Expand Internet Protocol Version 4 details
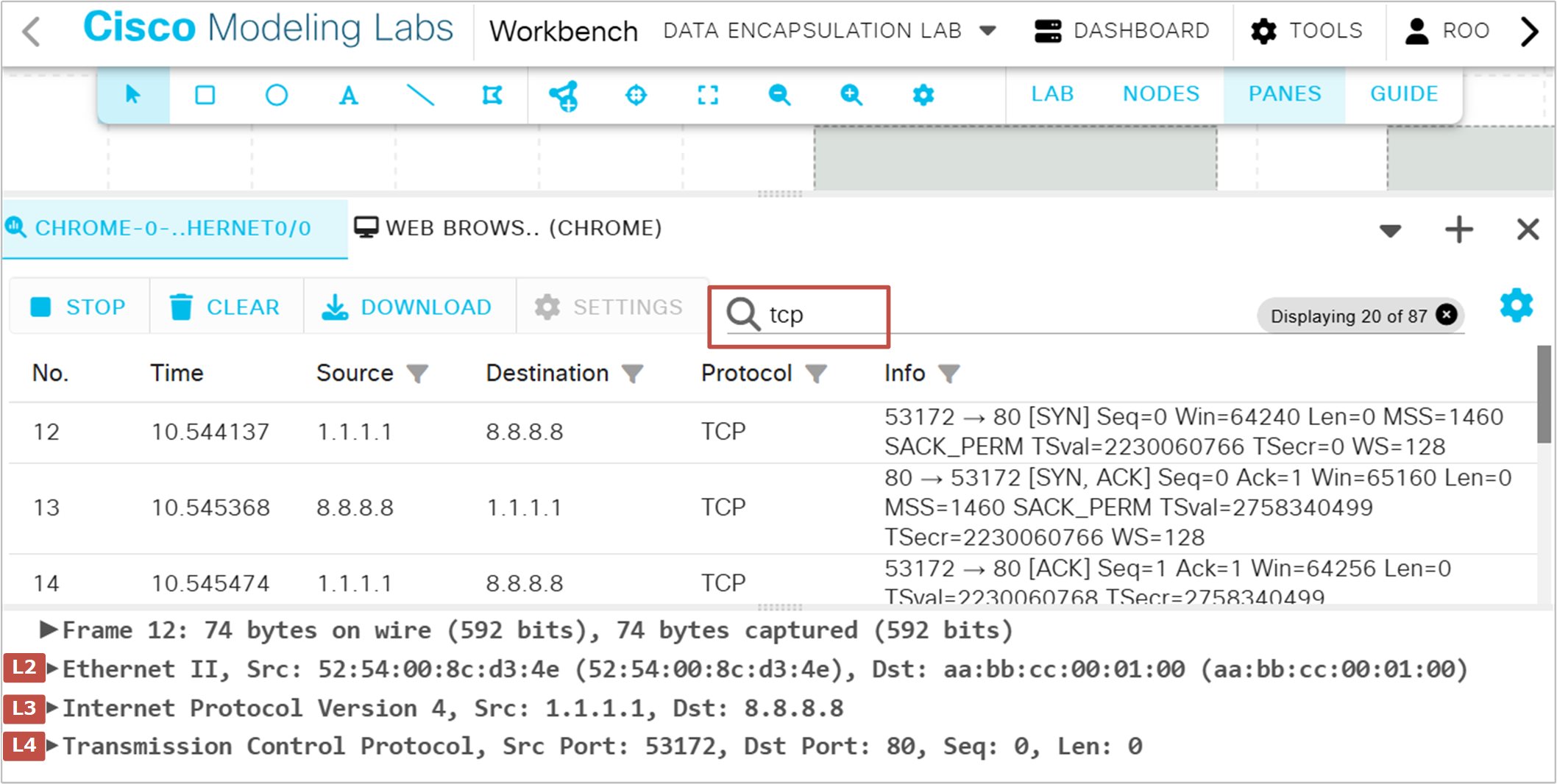Image resolution: width=1557 pixels, height=784 pixels. (x=53, y=708)
